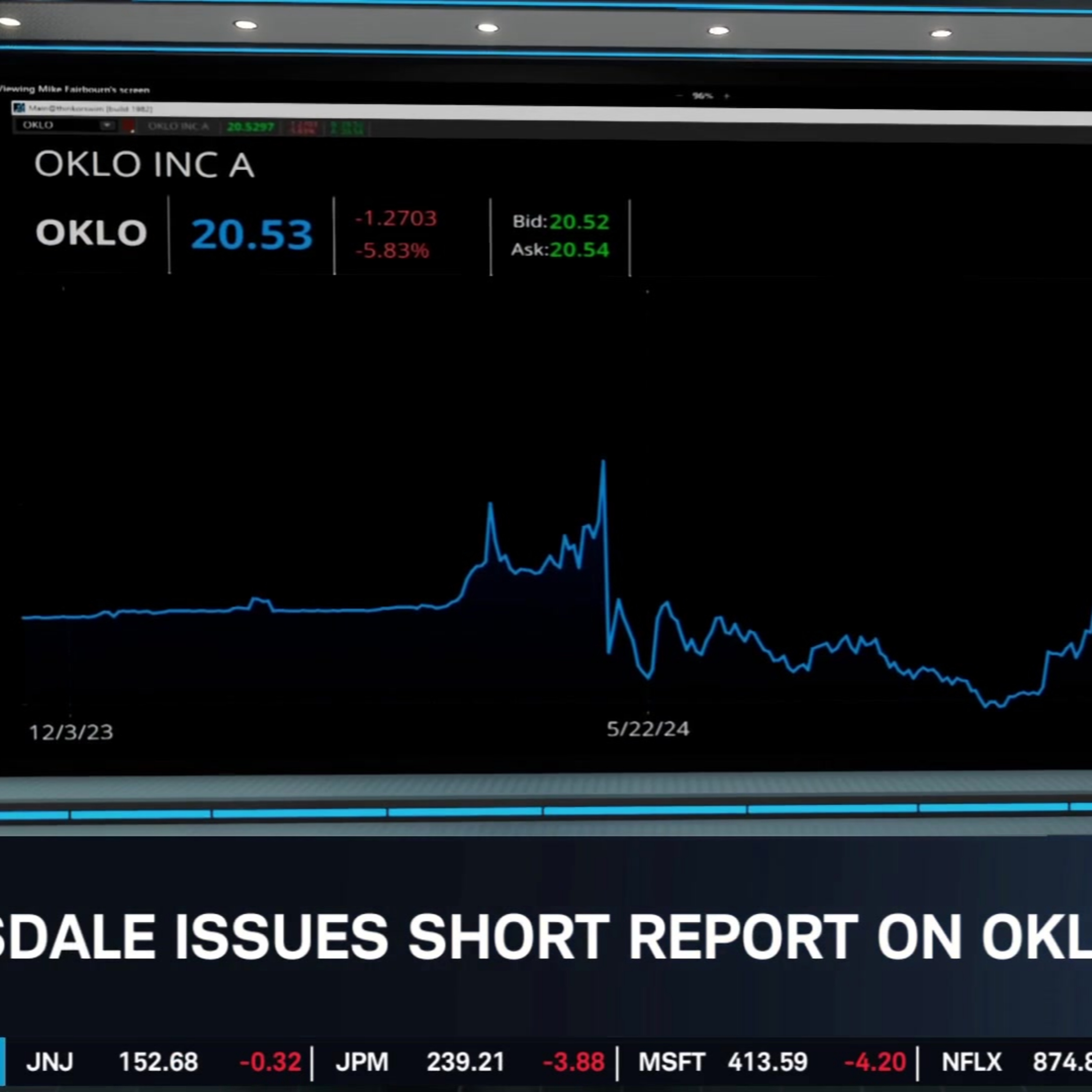Click the bold white OKLO ticker label

tap(91, 232)
